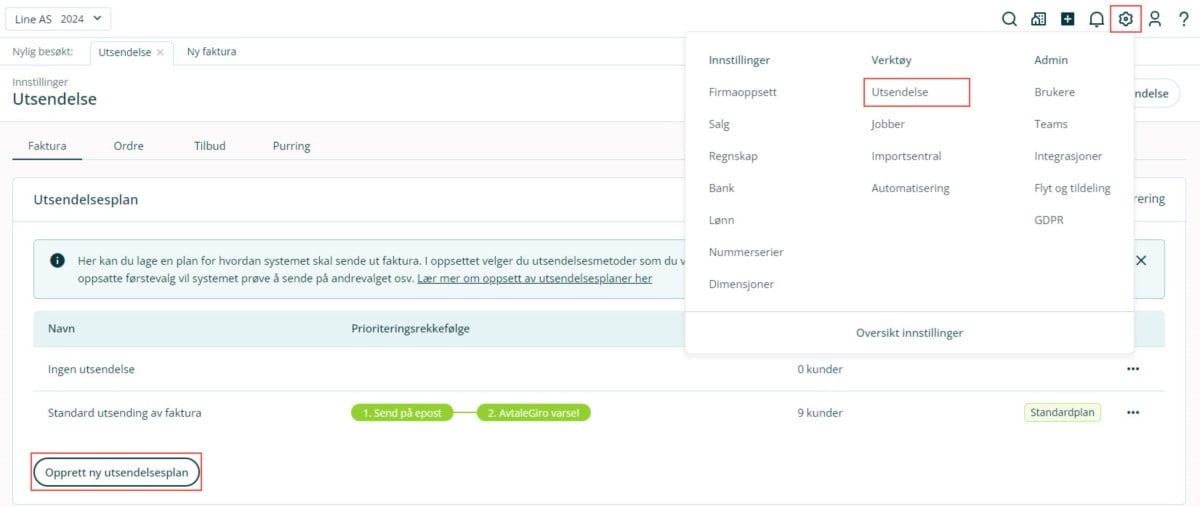Open Firmaoppsett in settings menu
This screenshot has width=1200, height=507.
742,92
